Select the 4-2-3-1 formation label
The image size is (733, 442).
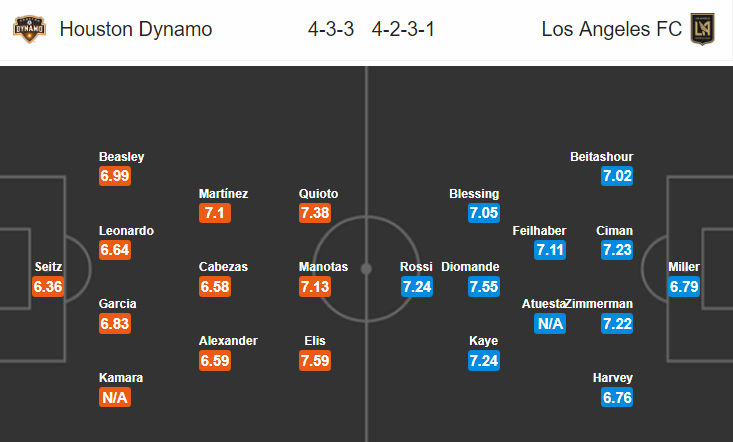tap(403, 29)
